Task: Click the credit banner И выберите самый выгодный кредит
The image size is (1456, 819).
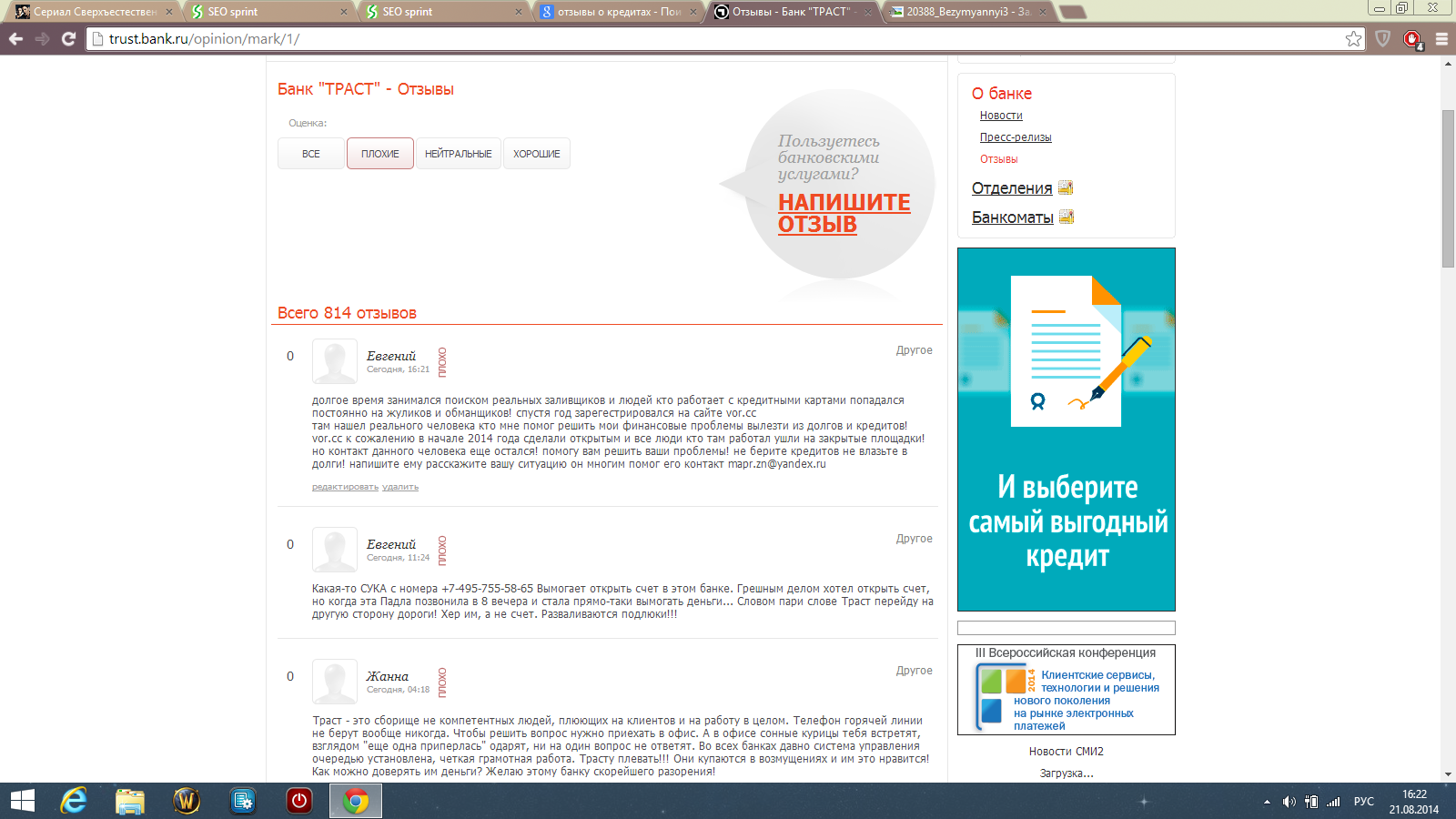Action: coord(1067,430)
